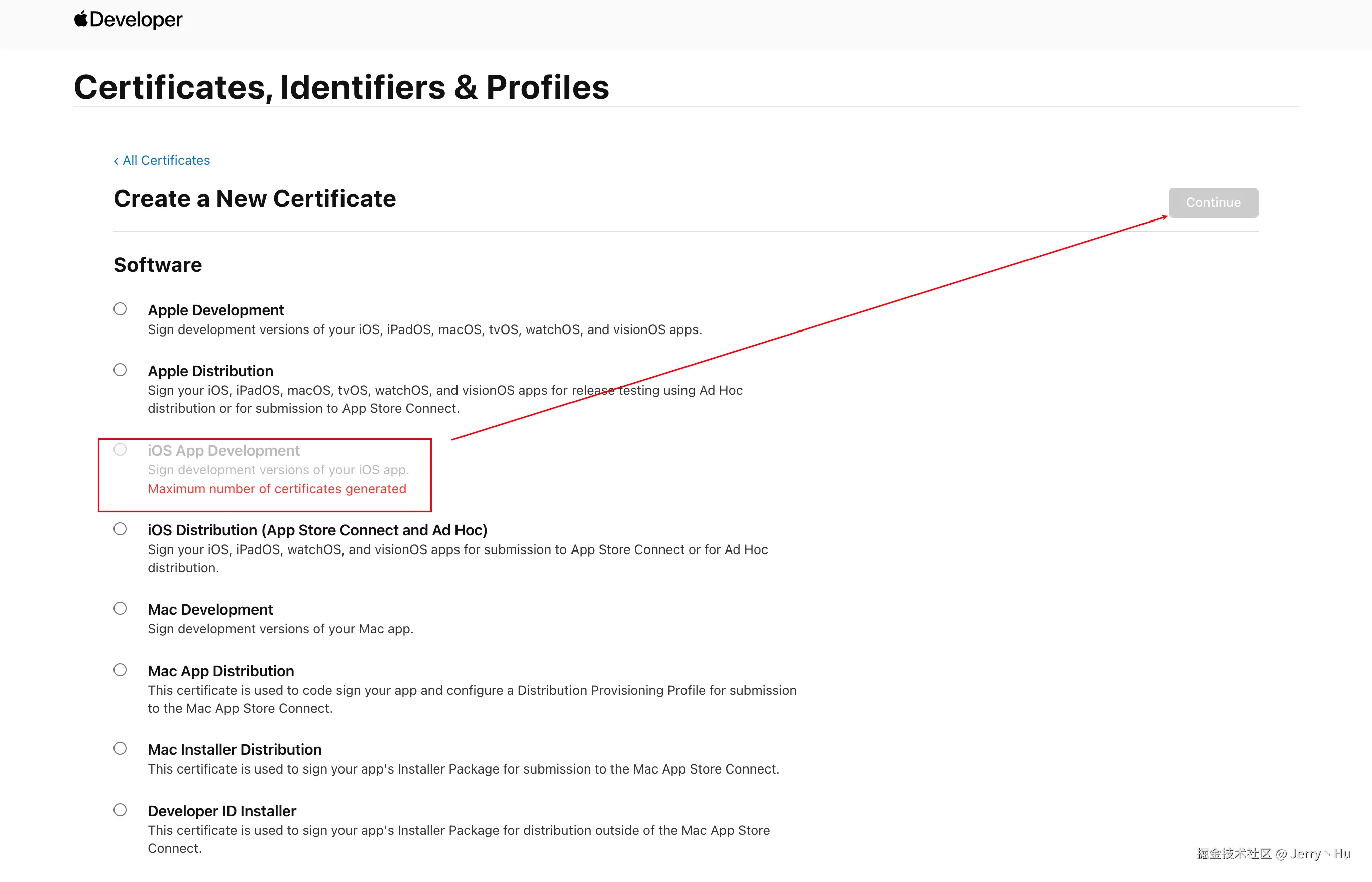The image size is (1372, 882).
Task: Select Apple Distribution radio button
Action: tap(120, 370)
